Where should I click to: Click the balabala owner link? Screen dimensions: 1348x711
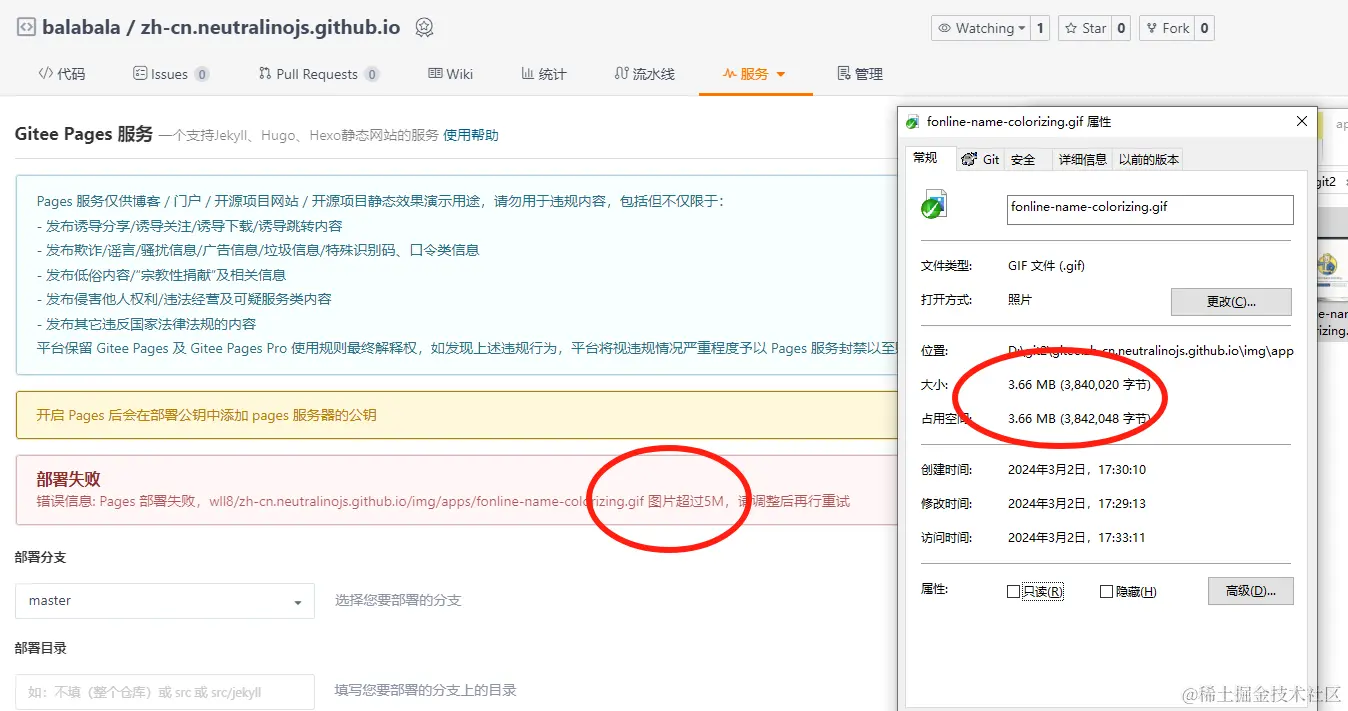[x=80, y=28]
